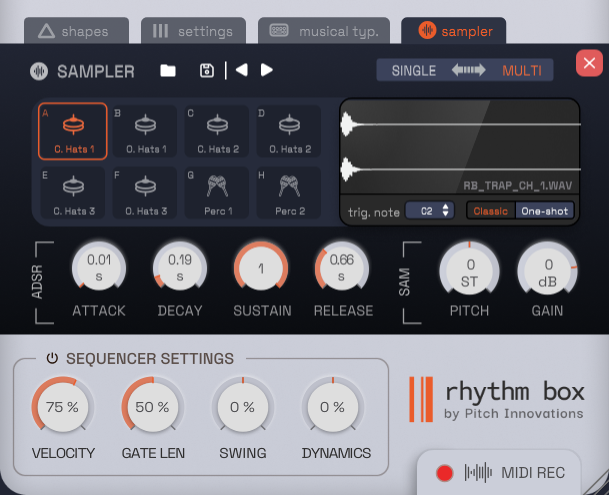The width and height of the screenshot is (609, 495).
Task: Click the MIDI REC waveform icon
Action: pos(478,473)
